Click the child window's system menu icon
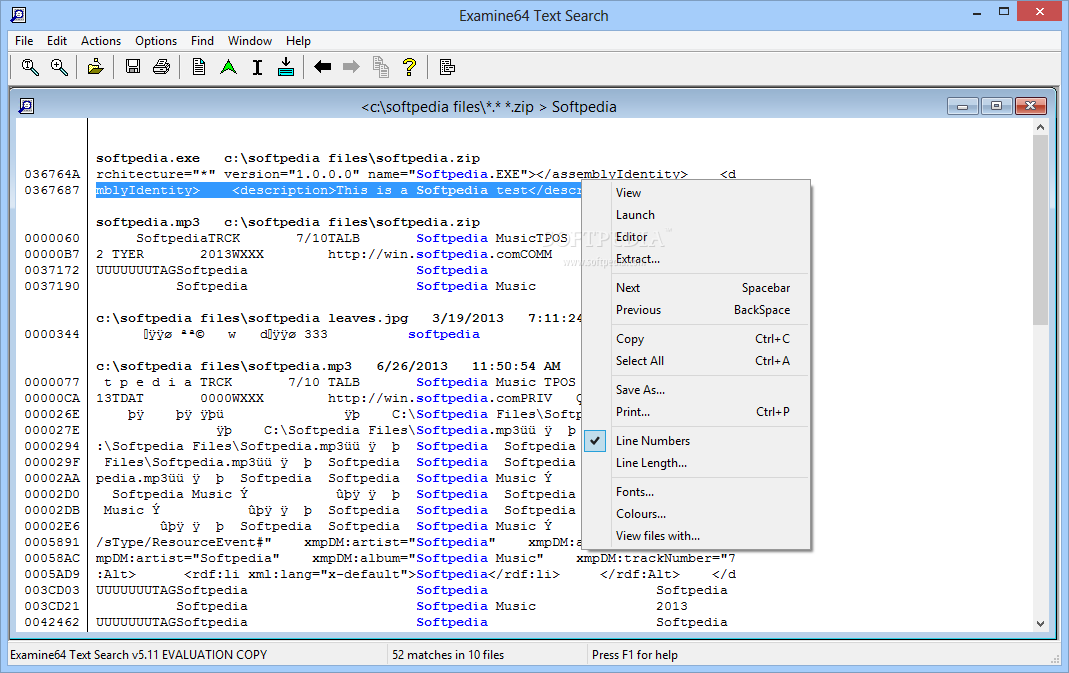Screen dimensions: 1069x673 pos(26,106)
